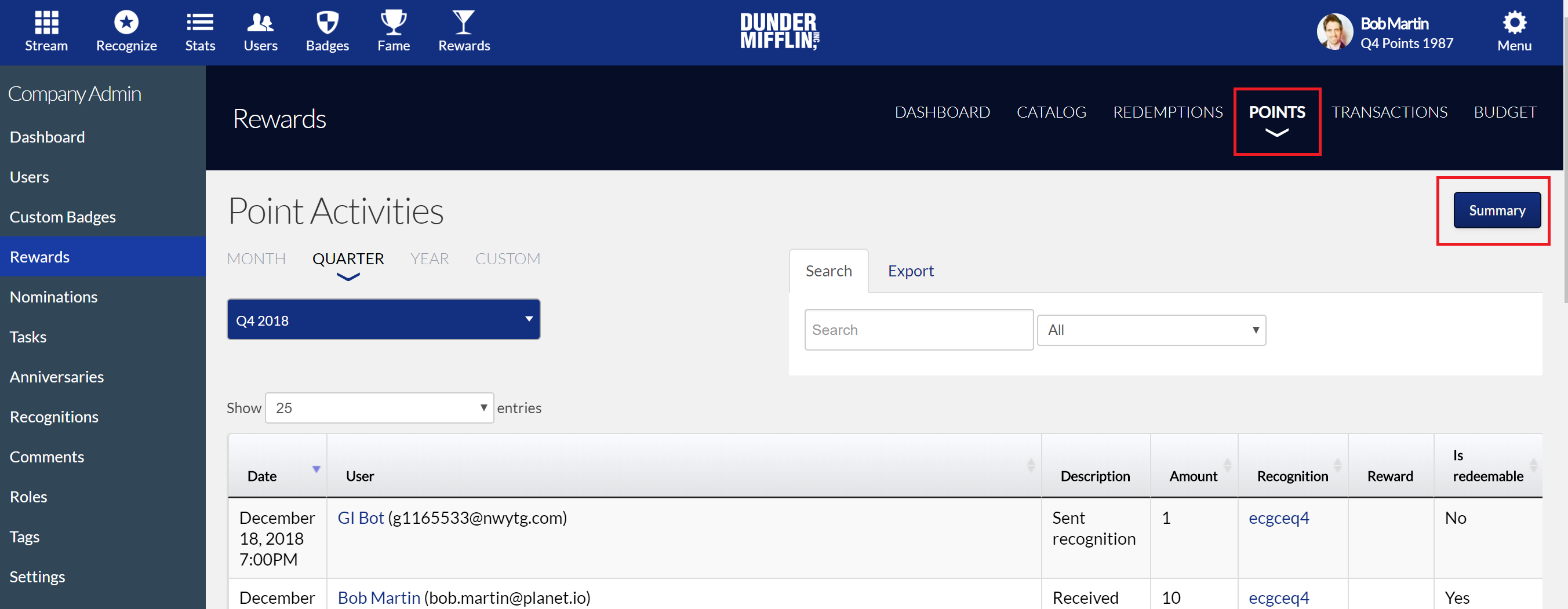This screenshot has height=609, width=1568.
Task: Select the Points tab
Action: [1276, 112]
